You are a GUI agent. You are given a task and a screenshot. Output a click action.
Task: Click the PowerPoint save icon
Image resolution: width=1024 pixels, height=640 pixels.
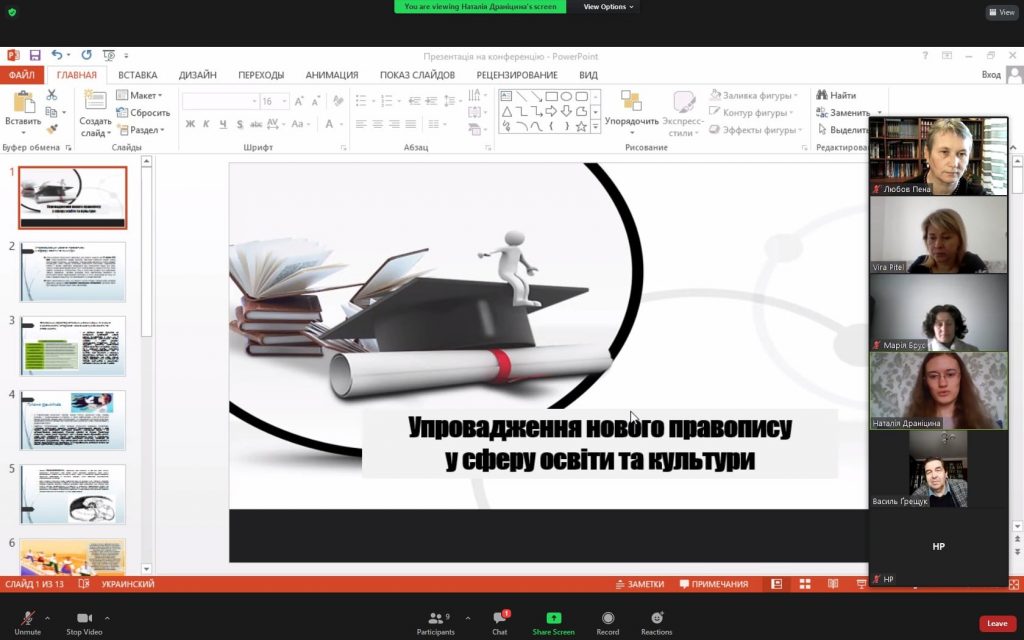(35, 56)
